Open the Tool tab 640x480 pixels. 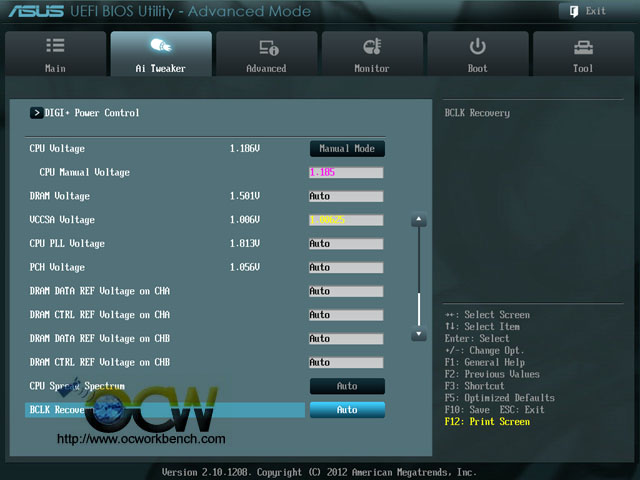pyautogui.click(x=583, y=53)
